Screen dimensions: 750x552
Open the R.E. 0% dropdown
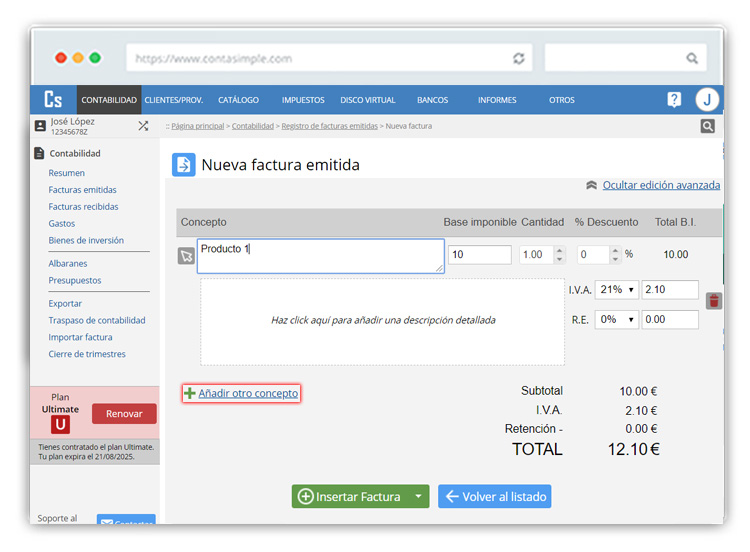coord(617,320)
